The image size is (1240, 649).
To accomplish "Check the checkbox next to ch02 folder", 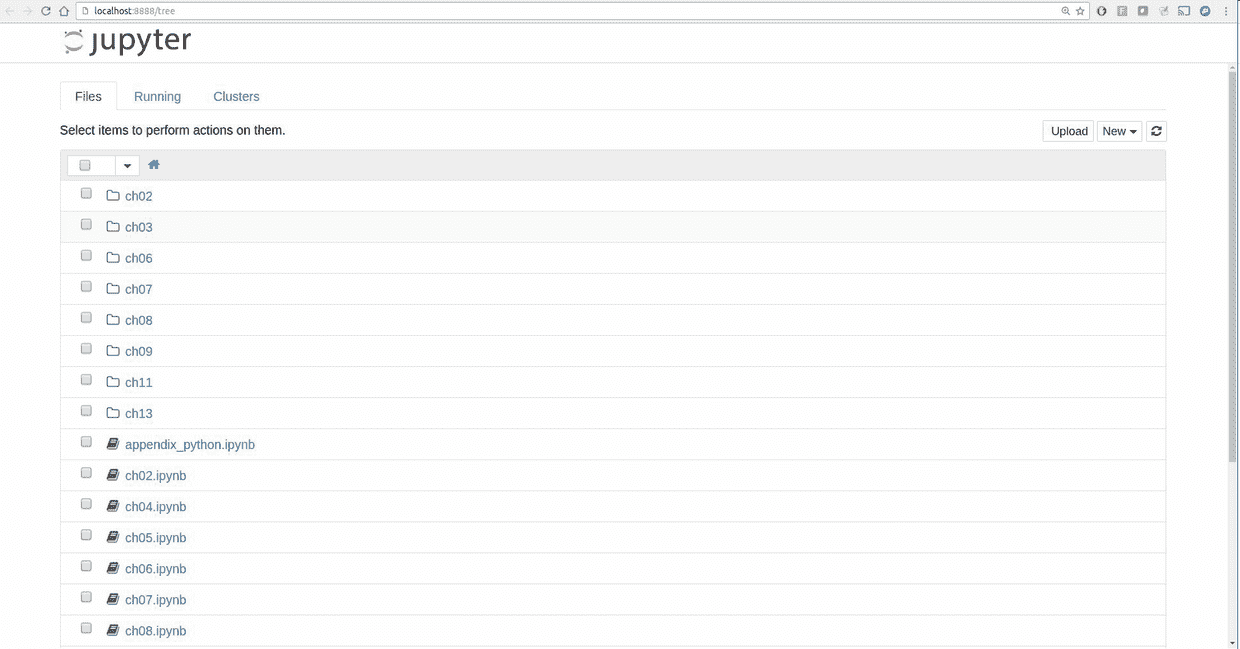I will [85, 193].
